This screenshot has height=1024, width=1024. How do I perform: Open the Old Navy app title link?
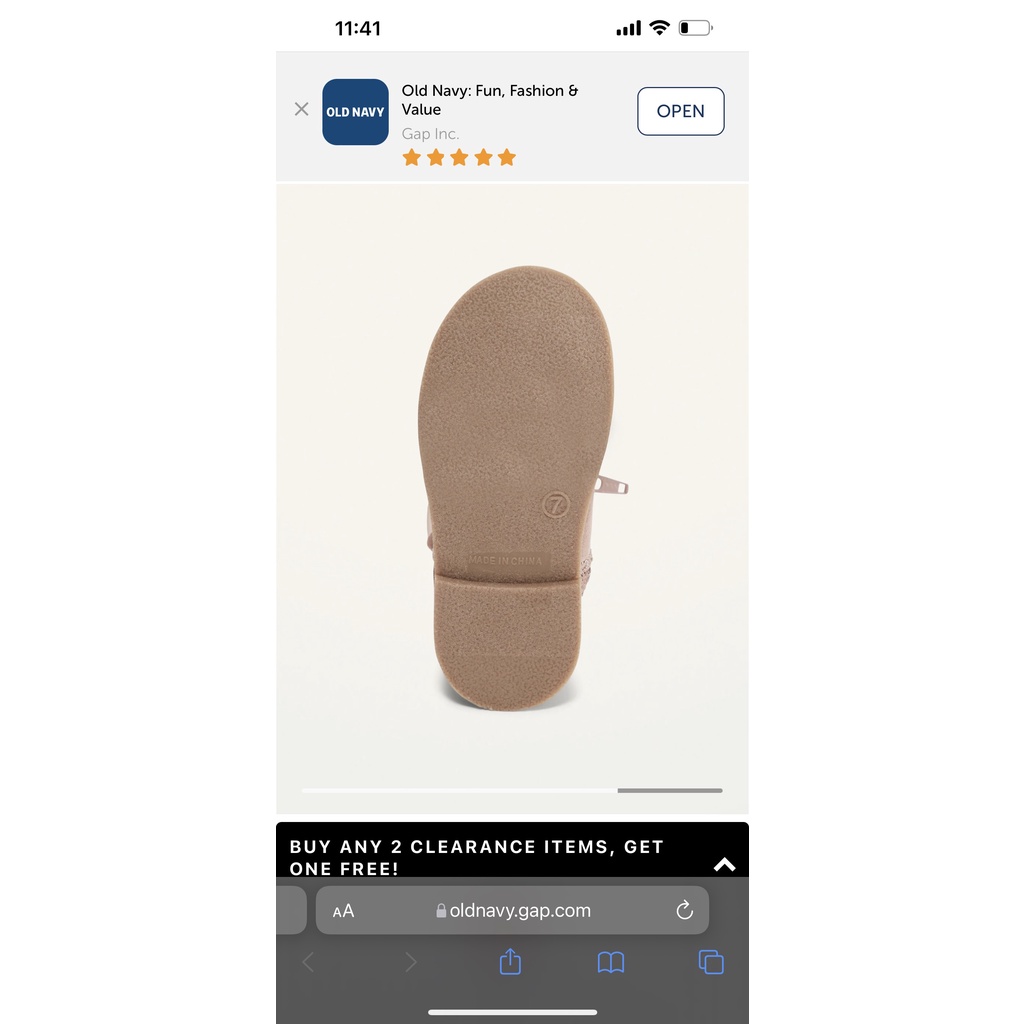click(490, 100)
